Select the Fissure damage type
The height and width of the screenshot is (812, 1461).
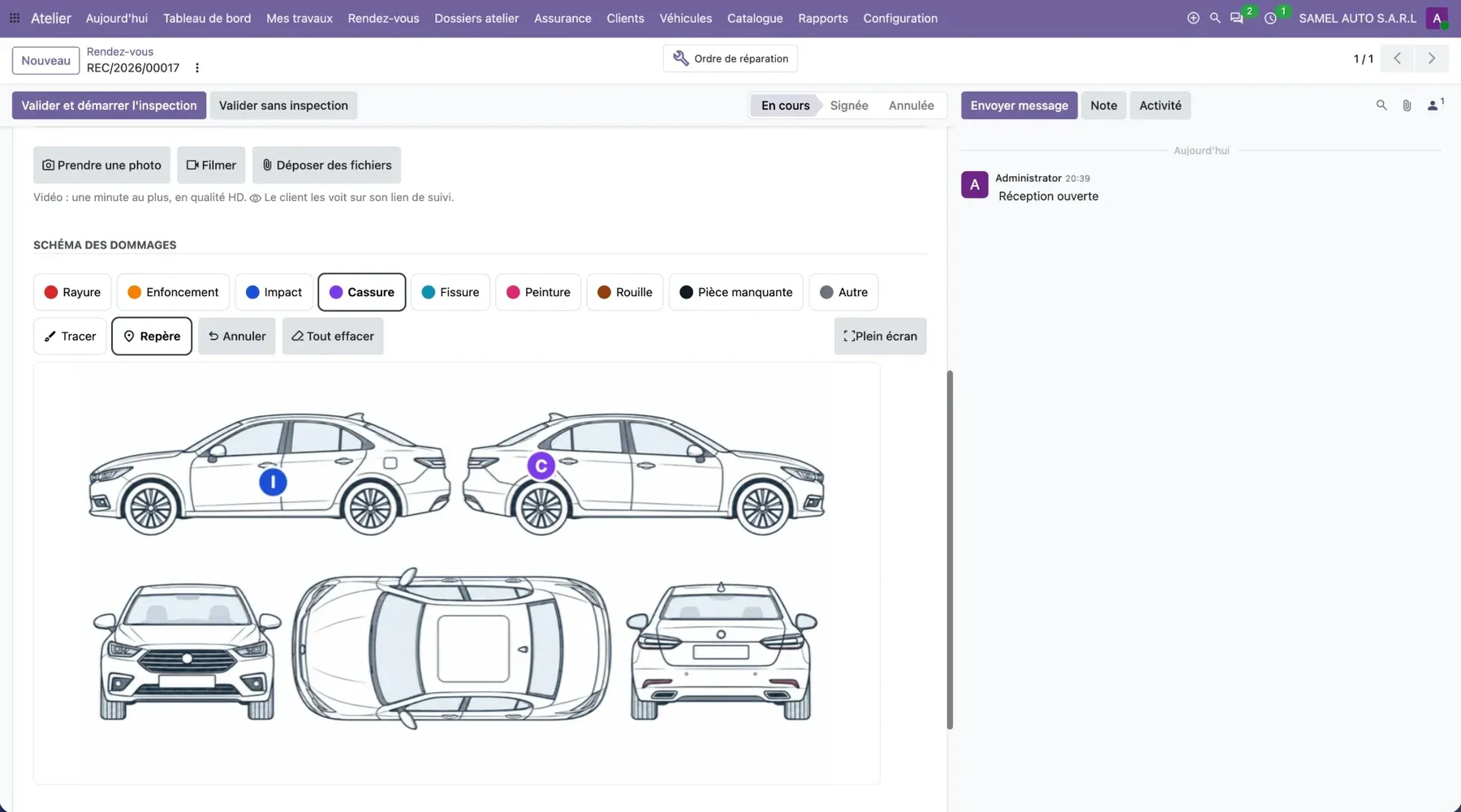click(x=450, y=292)
